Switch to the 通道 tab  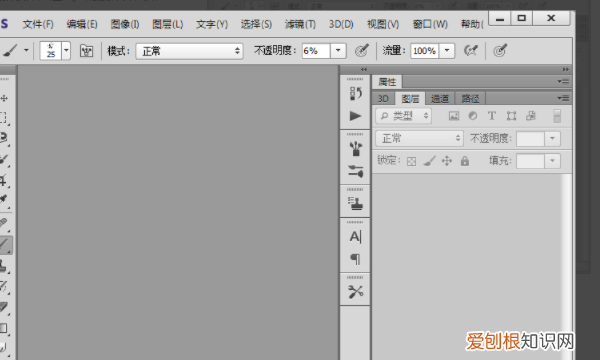(x=440, y=99)
